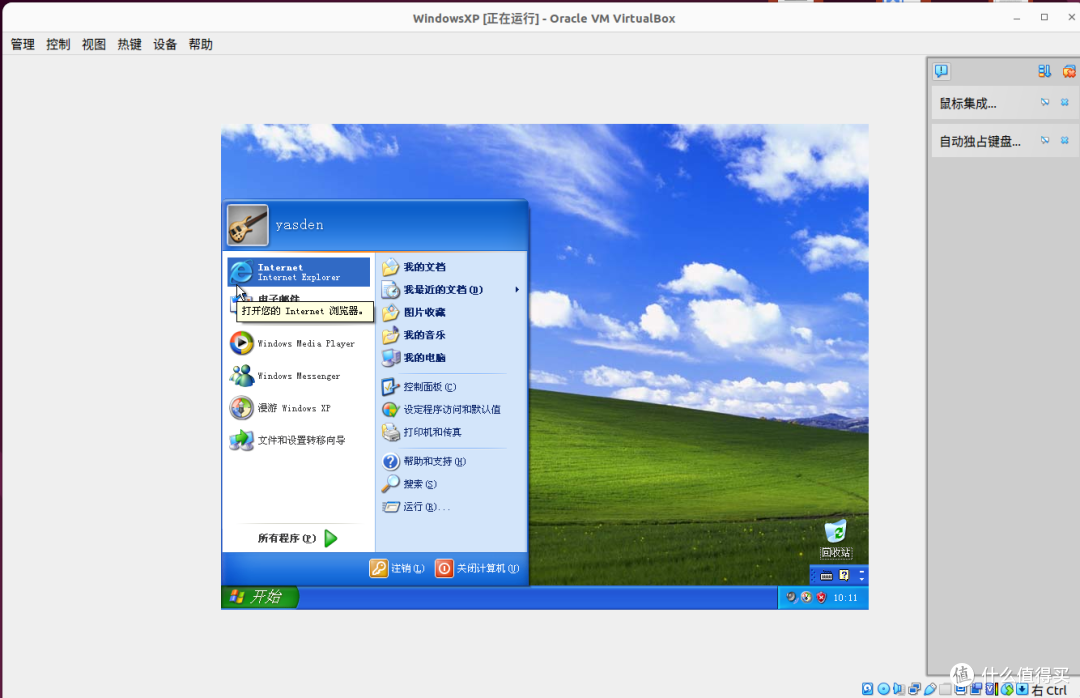1080x698 pixels.
Task: Dismiss the 自动独占键盘 notification
Action: (1065, 140)
